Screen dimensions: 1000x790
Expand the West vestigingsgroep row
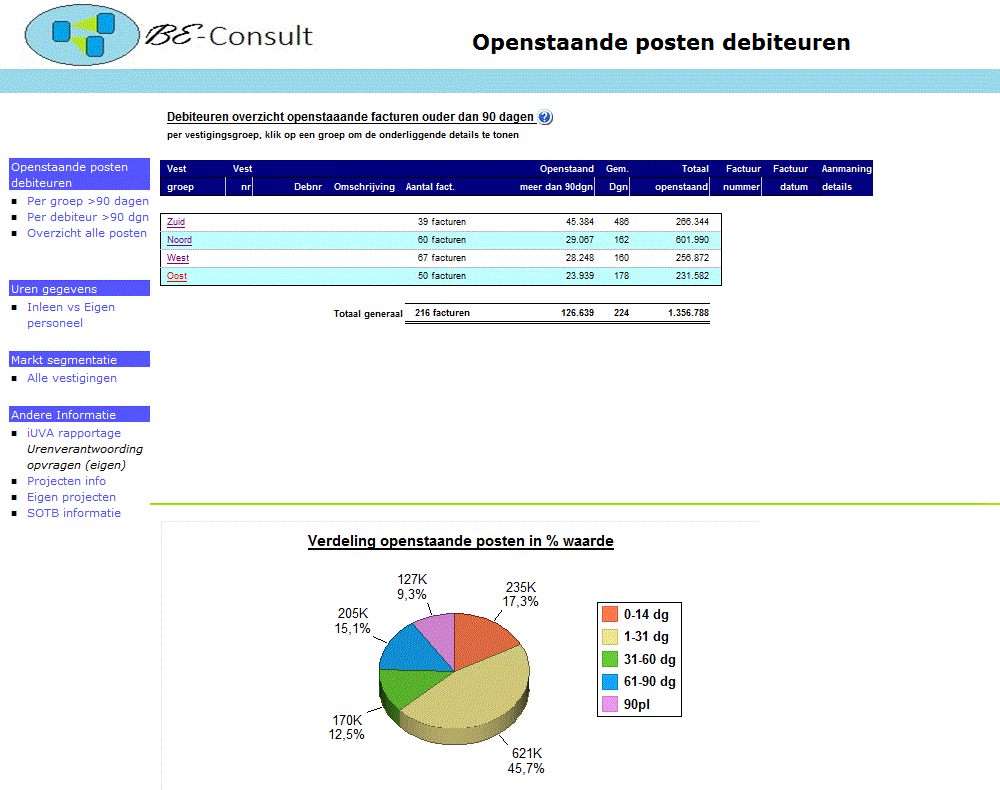point(178,258)
